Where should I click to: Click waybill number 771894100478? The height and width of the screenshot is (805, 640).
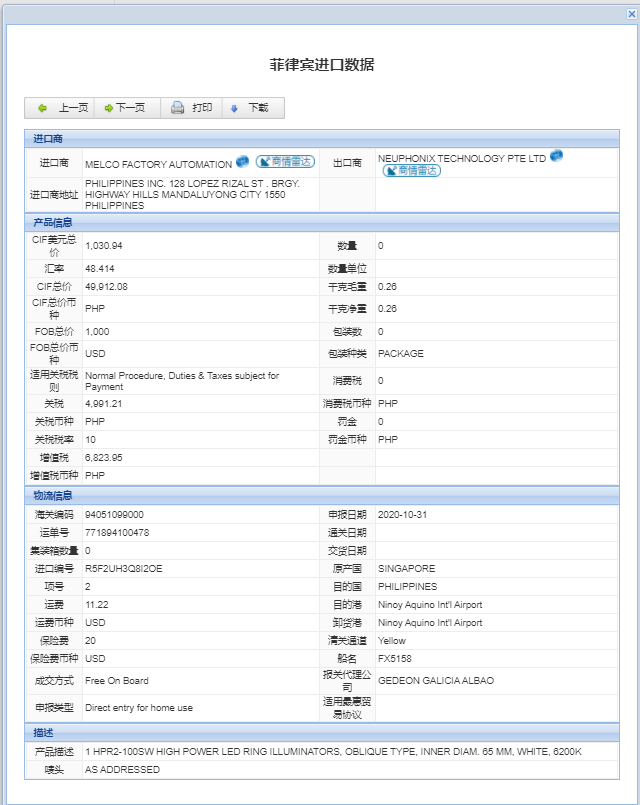(x=117, y=532)
